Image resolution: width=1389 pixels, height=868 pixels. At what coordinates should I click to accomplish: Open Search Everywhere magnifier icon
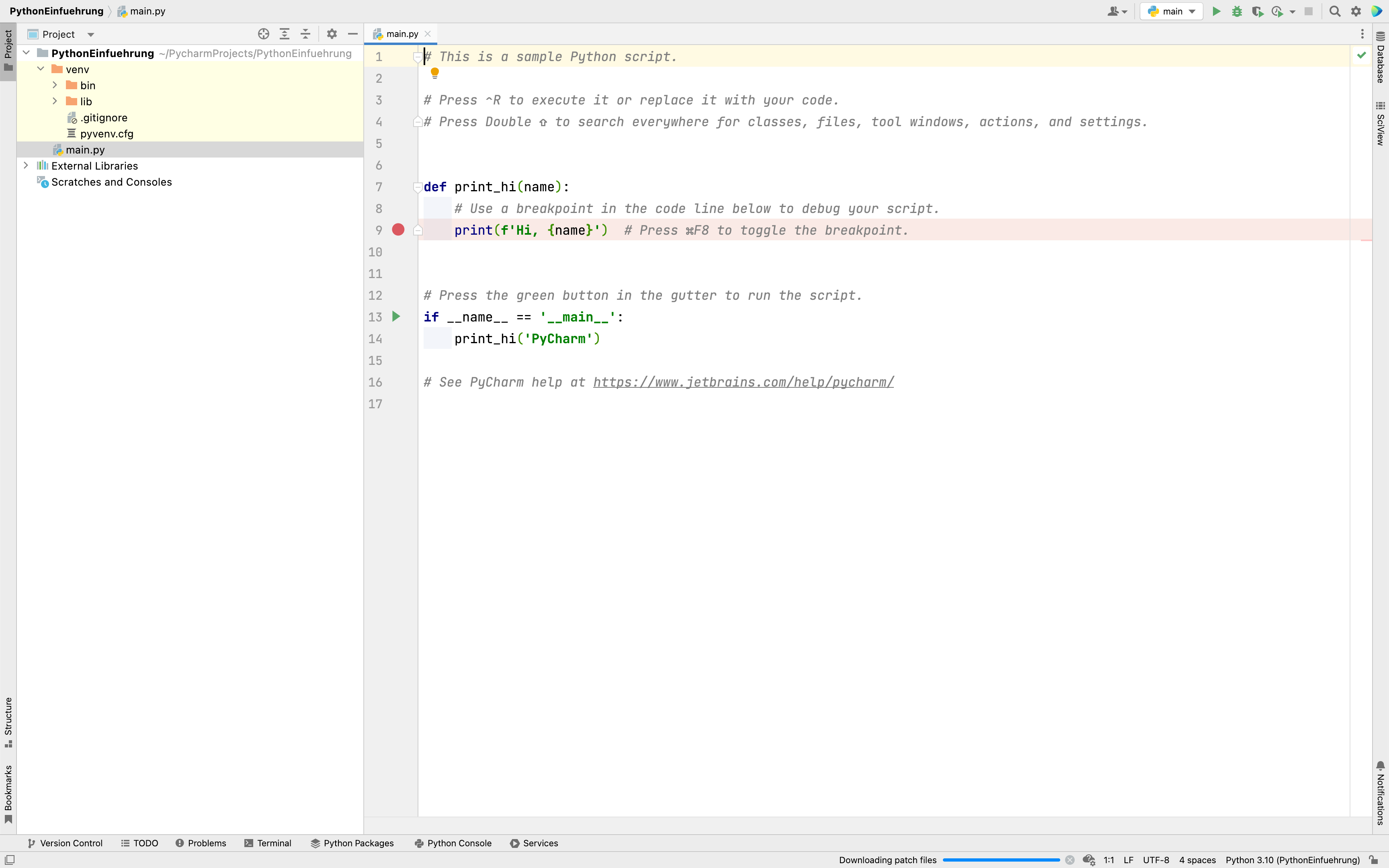[x=1334, y=12]
